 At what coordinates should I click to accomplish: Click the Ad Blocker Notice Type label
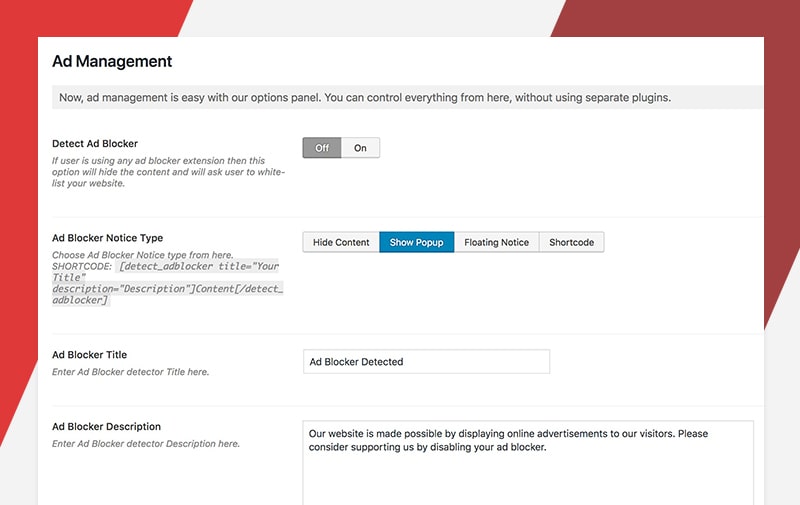click(108, 238)
